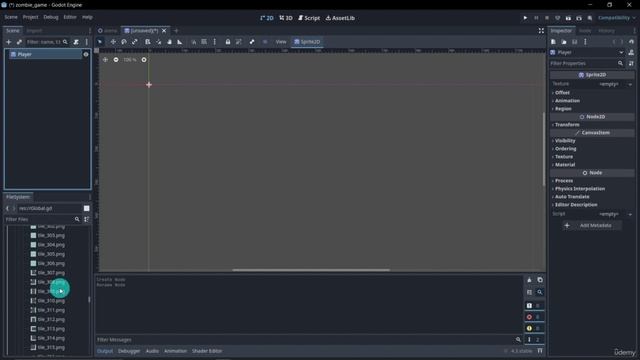Switch to the 2D workspace
The width and height of the screenshot is (640, 360).
pos(267,18)
